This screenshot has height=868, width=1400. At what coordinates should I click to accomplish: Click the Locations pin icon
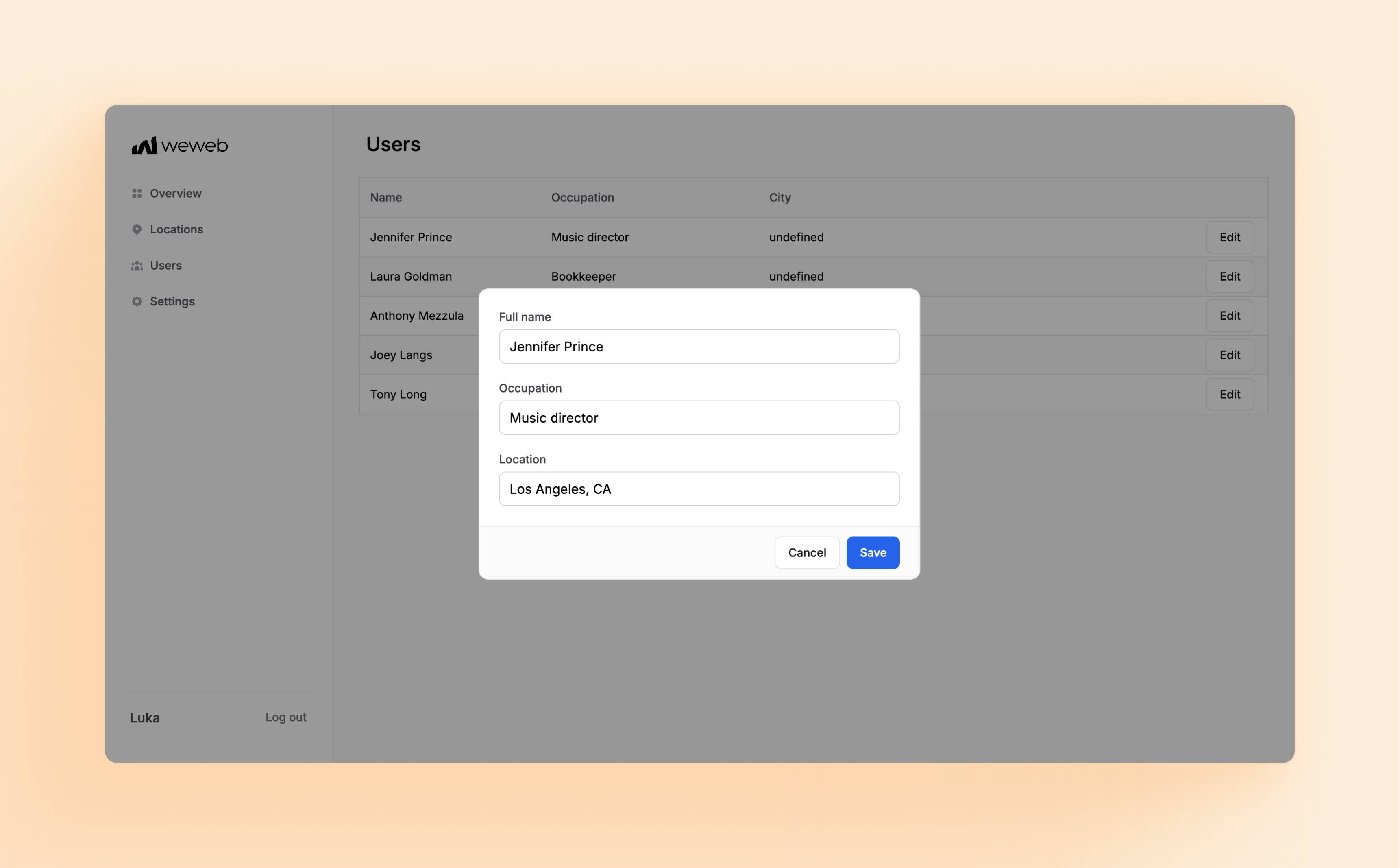point(137,230)
